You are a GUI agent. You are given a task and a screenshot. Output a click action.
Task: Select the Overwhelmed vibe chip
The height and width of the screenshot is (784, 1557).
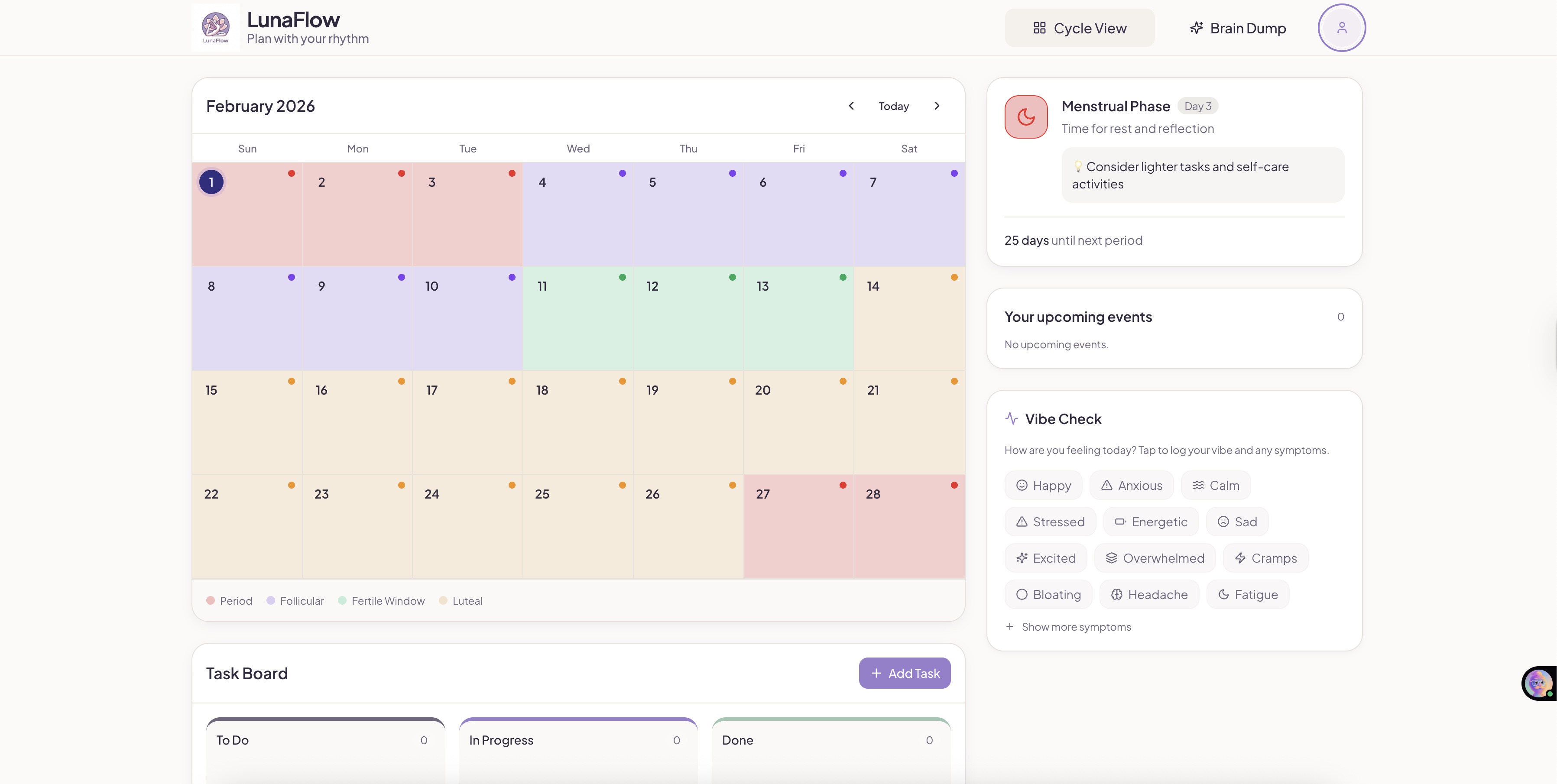(1155, 558)
